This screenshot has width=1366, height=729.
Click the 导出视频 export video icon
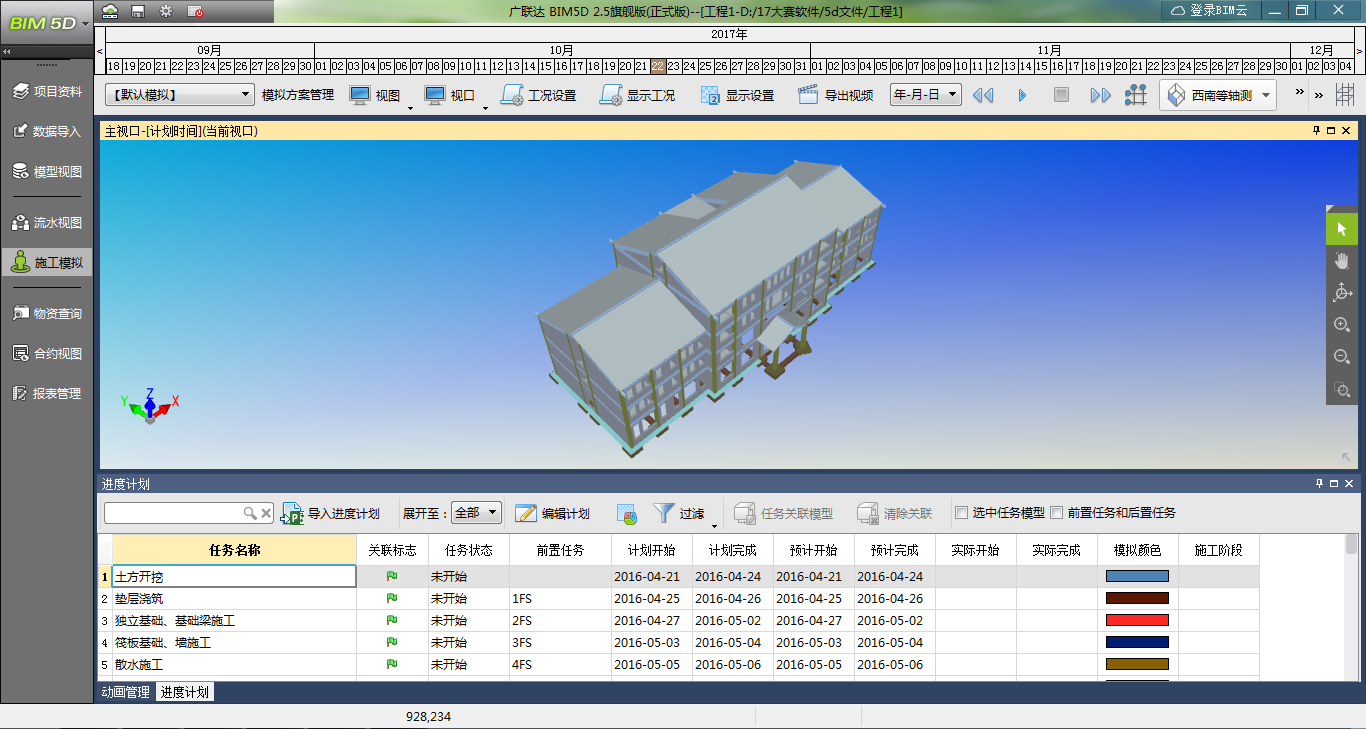click(808, 95)
